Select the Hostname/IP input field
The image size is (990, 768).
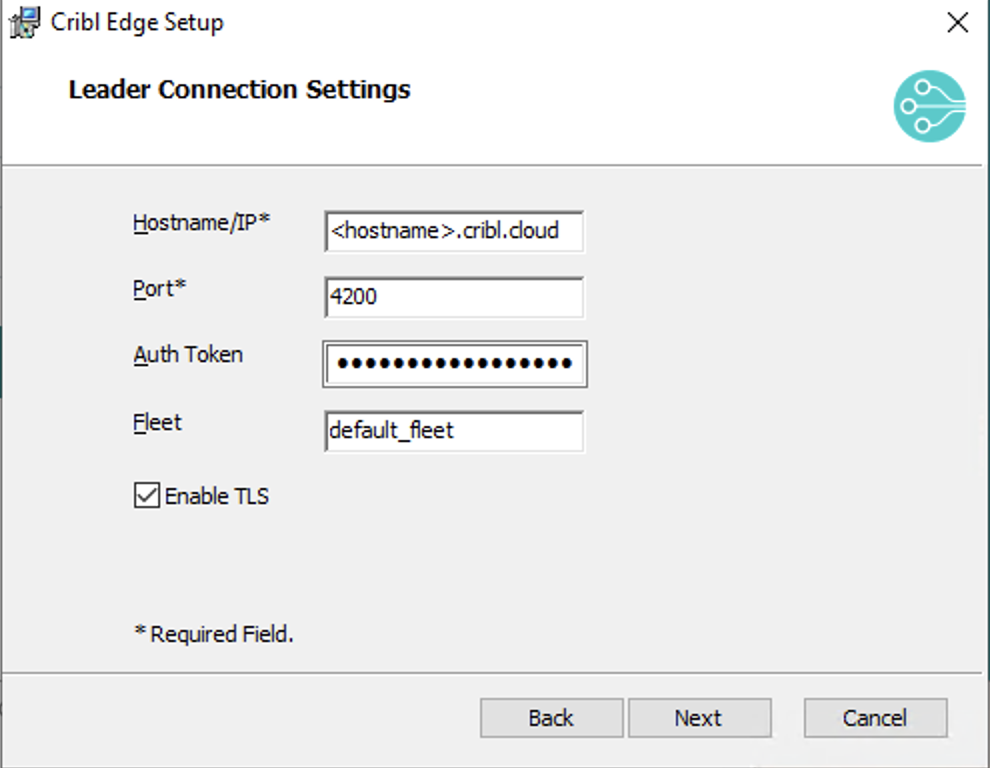455,231
